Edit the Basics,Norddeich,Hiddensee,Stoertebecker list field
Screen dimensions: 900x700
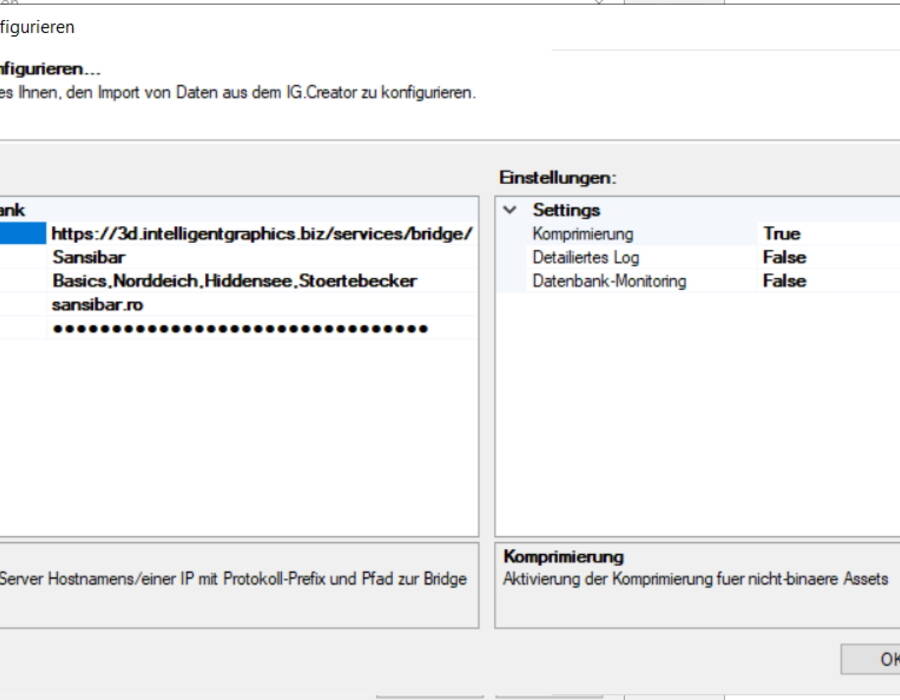262,281
